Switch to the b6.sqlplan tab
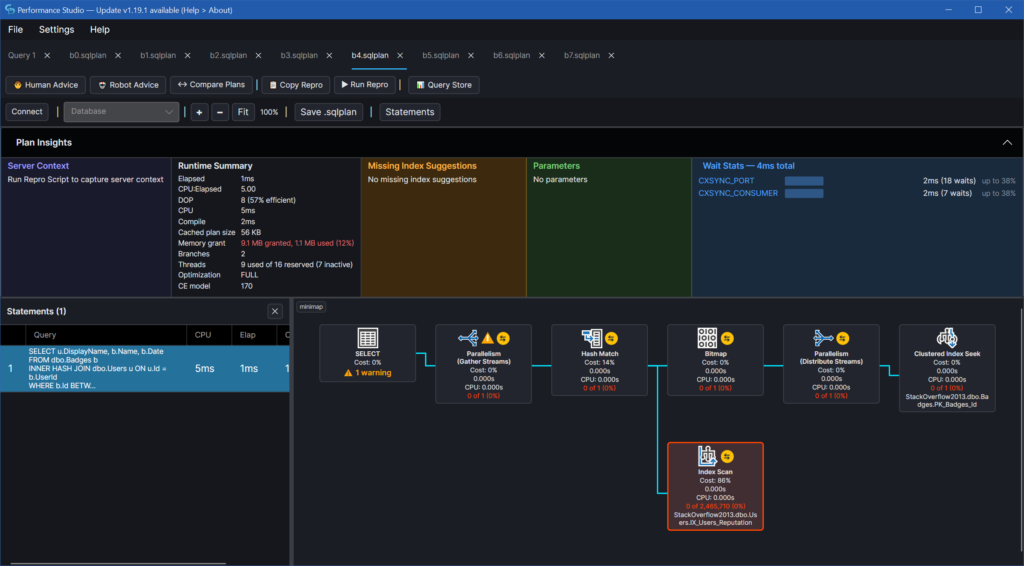This screenshot has width=1024, height=566. 511,55
